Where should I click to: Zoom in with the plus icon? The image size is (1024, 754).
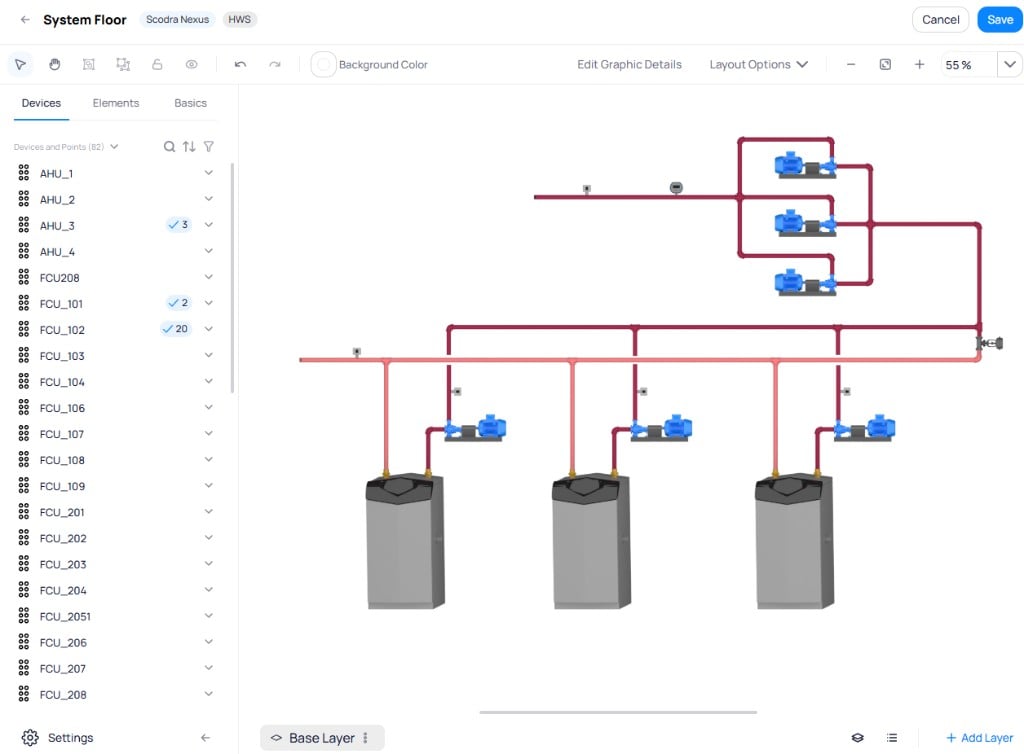pyautogui.click(x=919, y=65)
